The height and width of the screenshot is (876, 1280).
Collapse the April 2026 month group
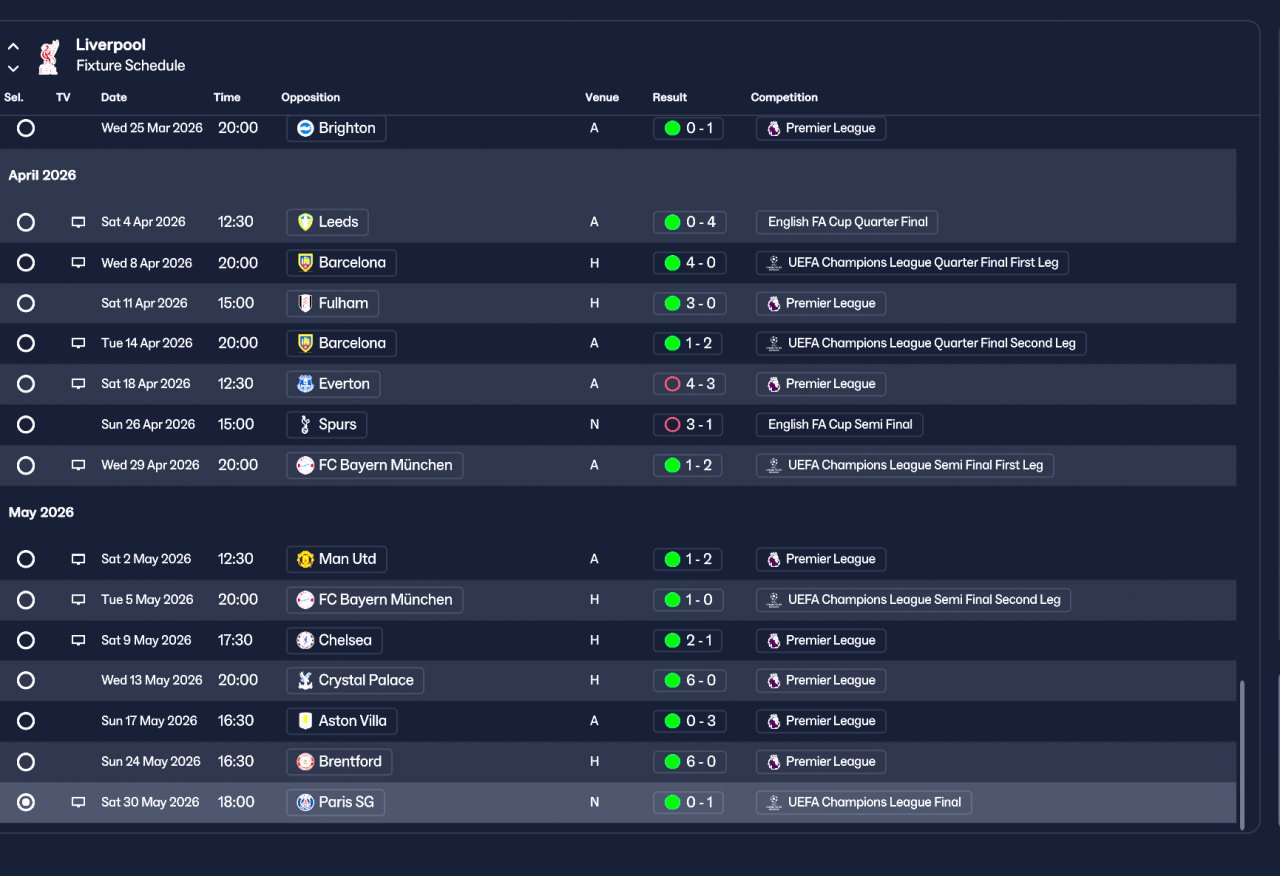pyautogui.click(x=42, y=175)
